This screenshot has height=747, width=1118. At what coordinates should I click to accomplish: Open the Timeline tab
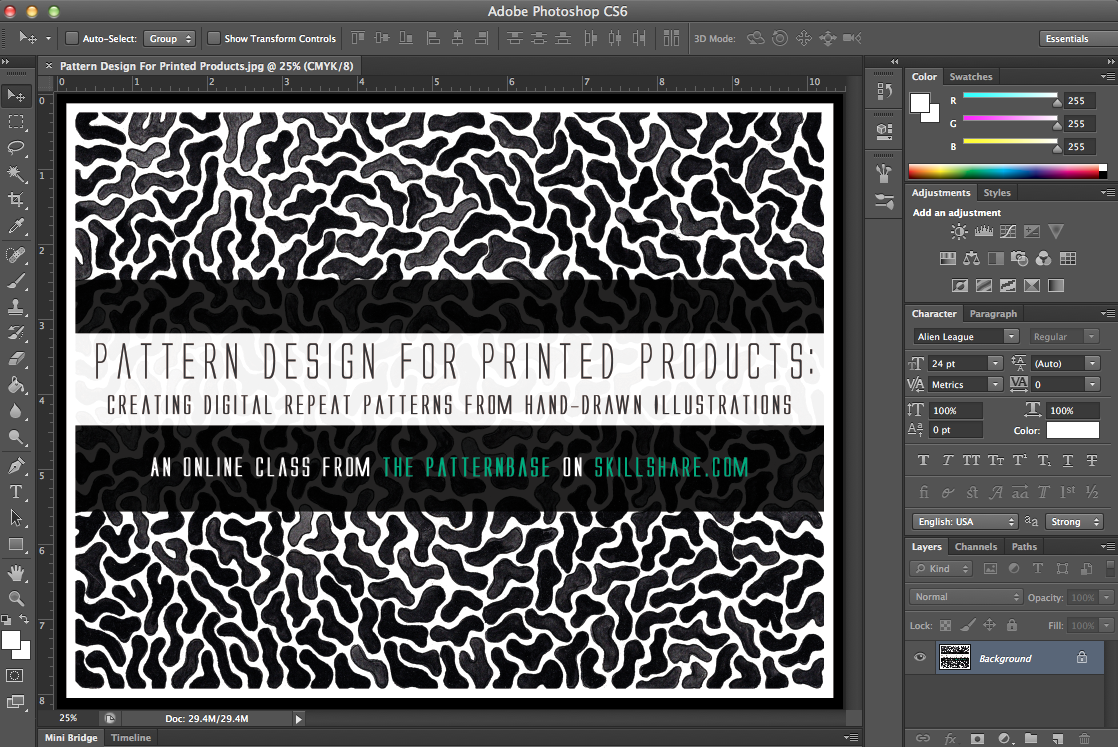coord(131,738)
